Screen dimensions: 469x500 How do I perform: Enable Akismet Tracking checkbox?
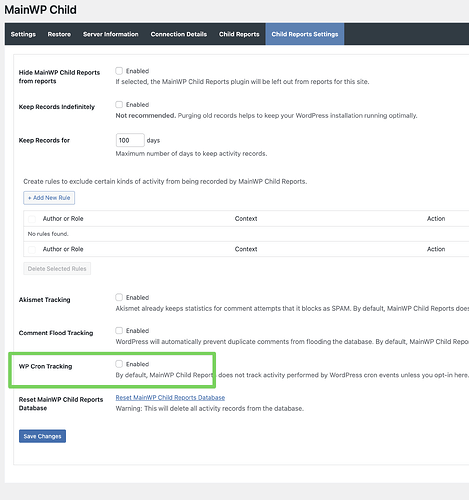click(x=119, y=297)
